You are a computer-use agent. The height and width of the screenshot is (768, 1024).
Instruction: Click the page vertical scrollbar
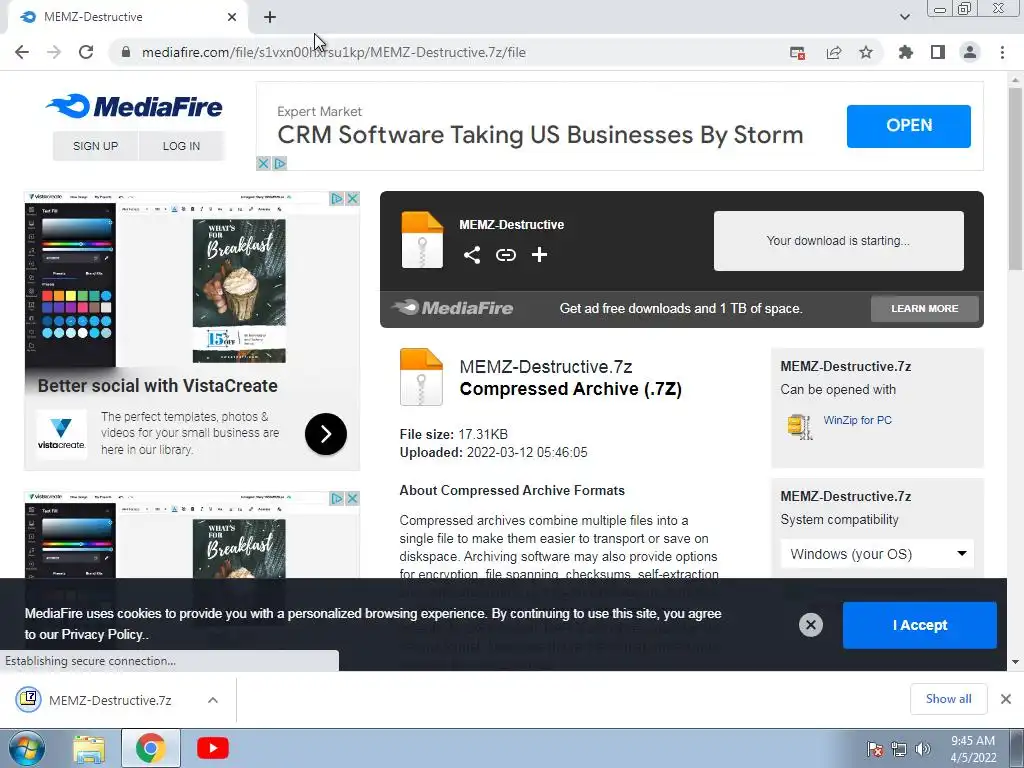[1015, 178]
